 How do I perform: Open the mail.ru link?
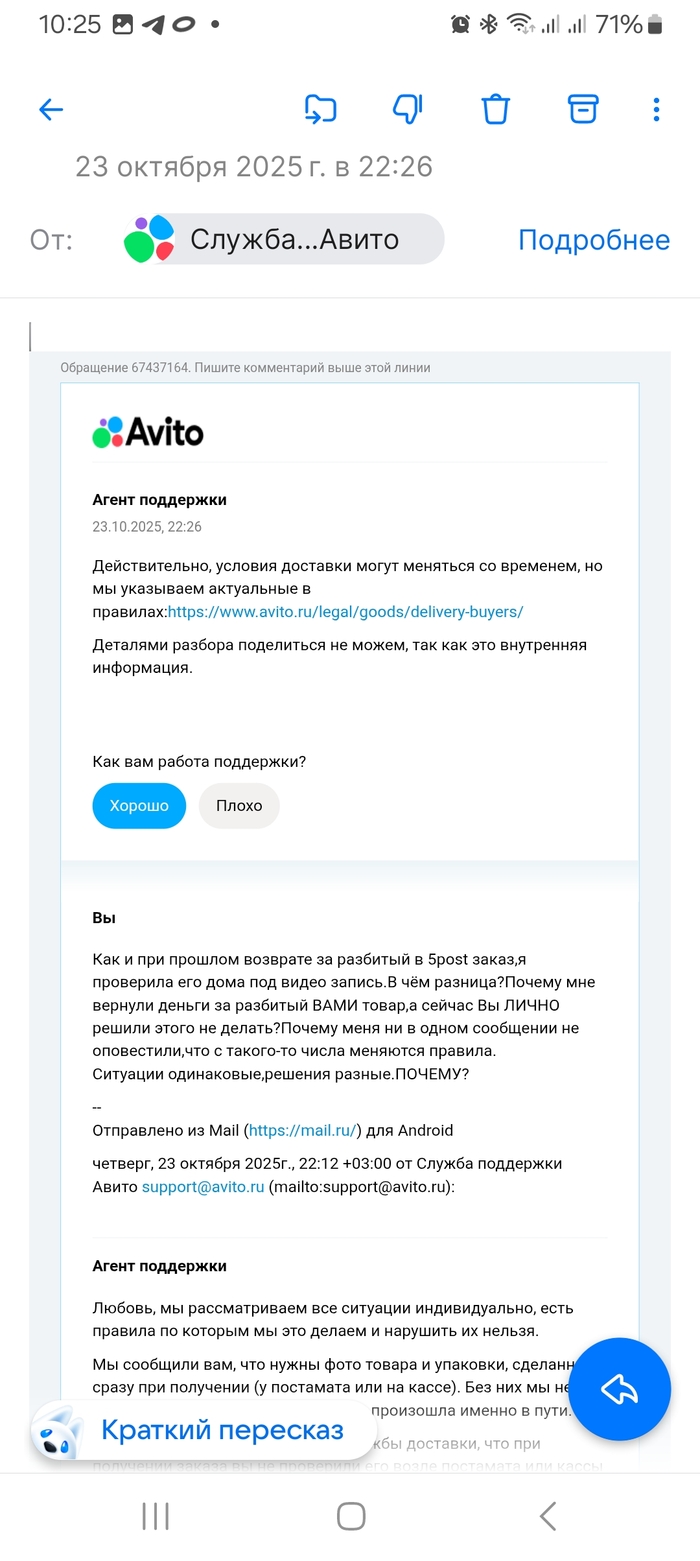pos(302,1131)
